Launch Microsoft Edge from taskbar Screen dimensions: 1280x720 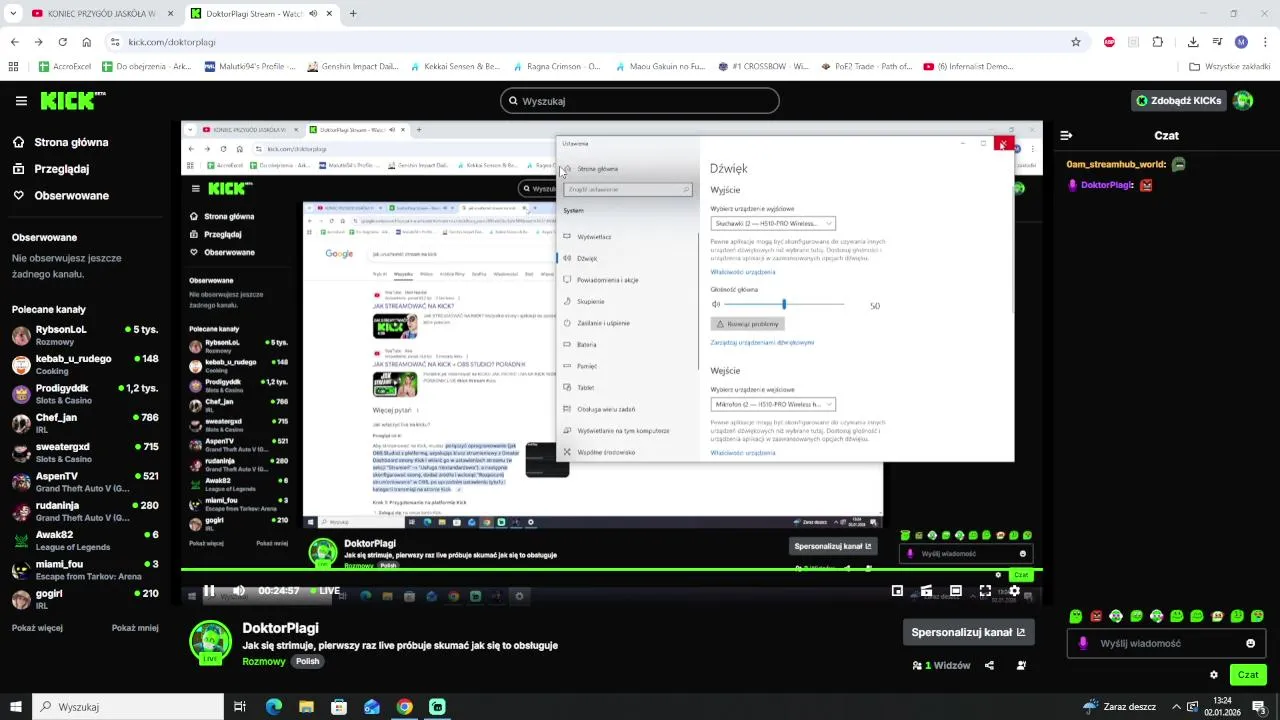(x=274, y=707)
